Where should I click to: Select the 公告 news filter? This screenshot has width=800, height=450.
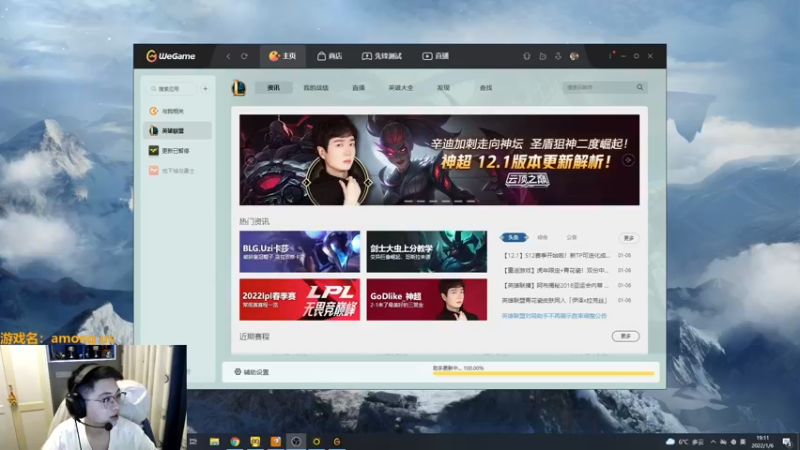tap(571, 237)
